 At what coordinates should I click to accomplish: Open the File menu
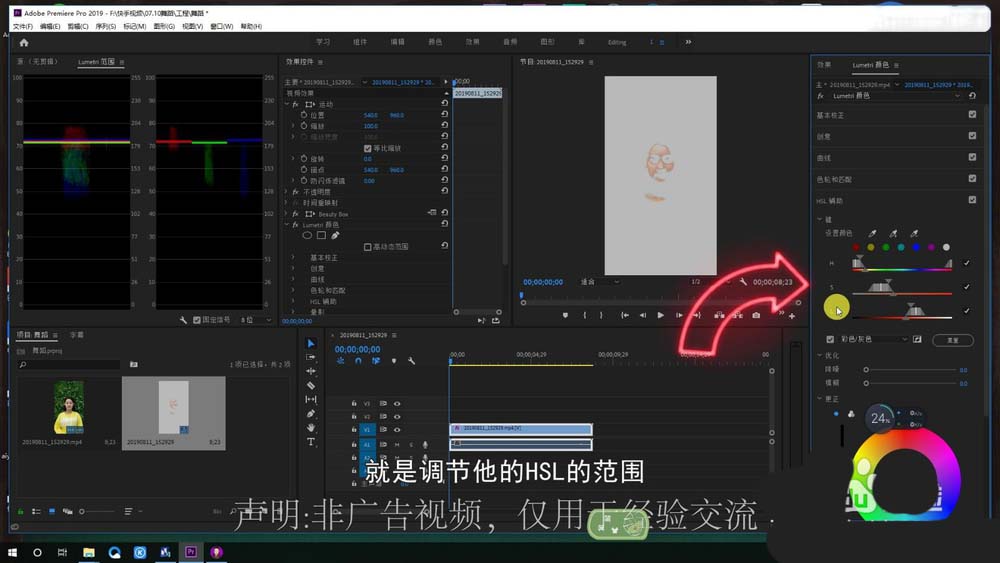coord(22,26)
